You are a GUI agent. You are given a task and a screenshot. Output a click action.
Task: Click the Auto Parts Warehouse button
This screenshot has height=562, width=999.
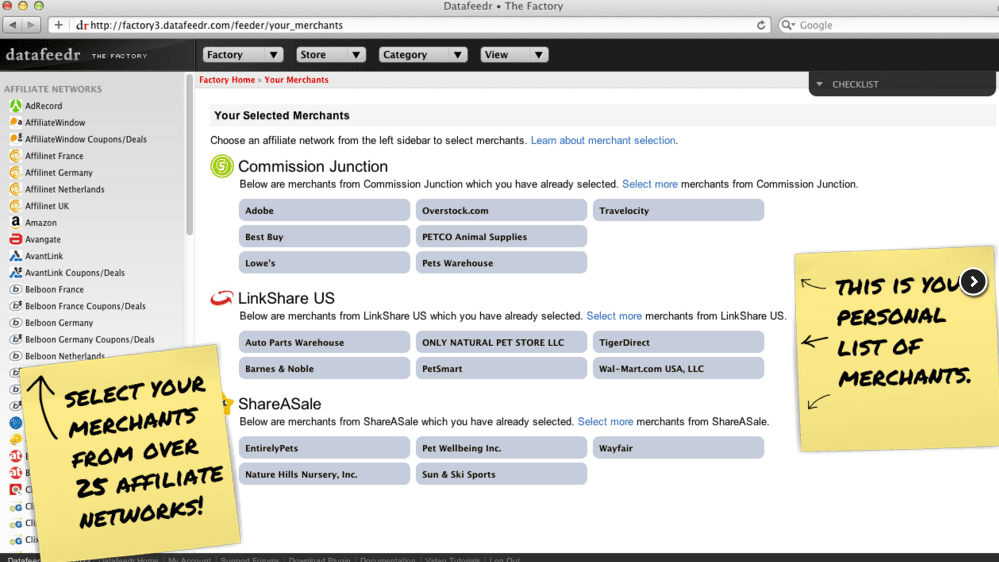324,342
